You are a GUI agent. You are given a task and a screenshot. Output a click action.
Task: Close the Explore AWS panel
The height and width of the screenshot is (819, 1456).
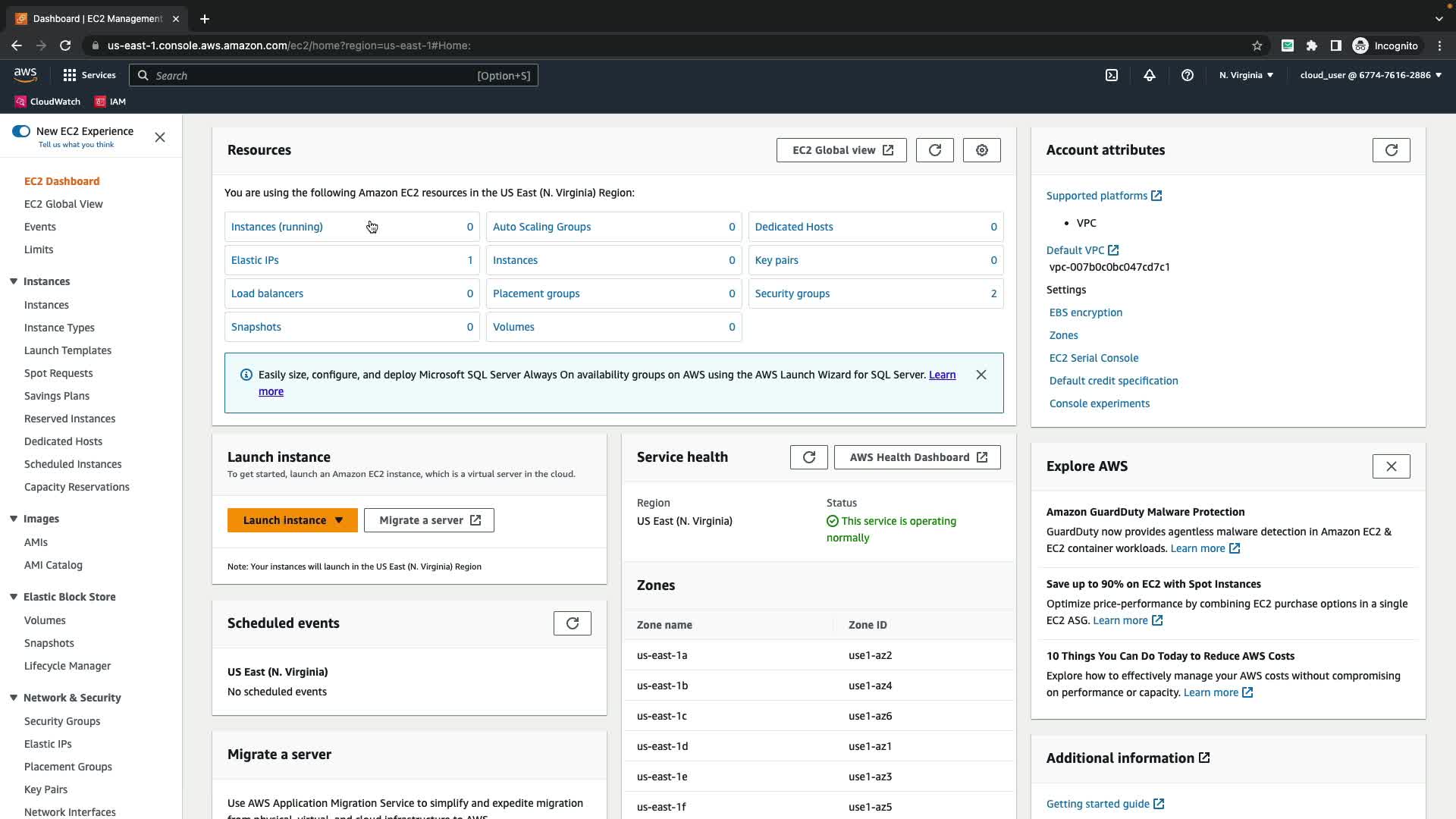1391,466
